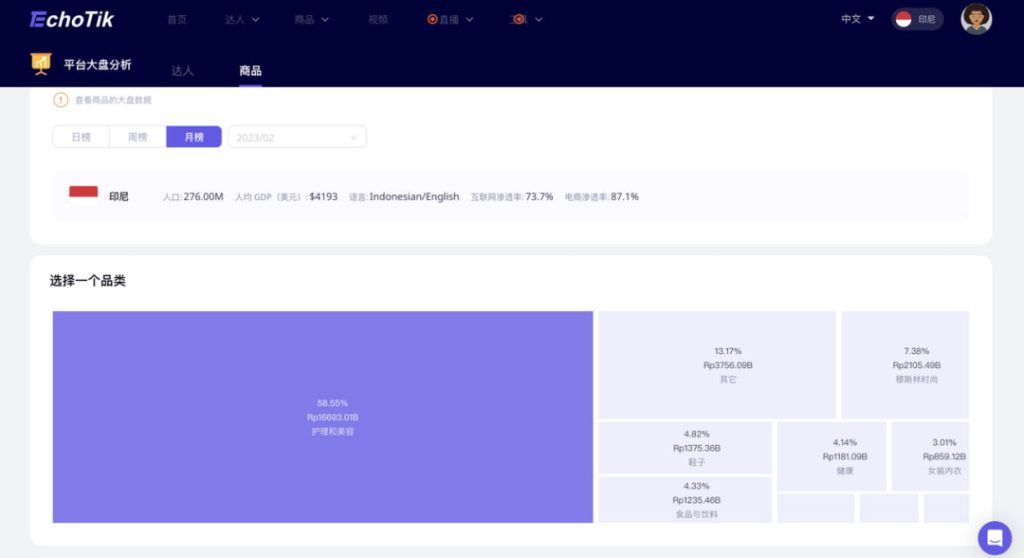Expand the 达人 menu in top navigation
Screen dimensions: 1024x558
(x=242, y=19)
